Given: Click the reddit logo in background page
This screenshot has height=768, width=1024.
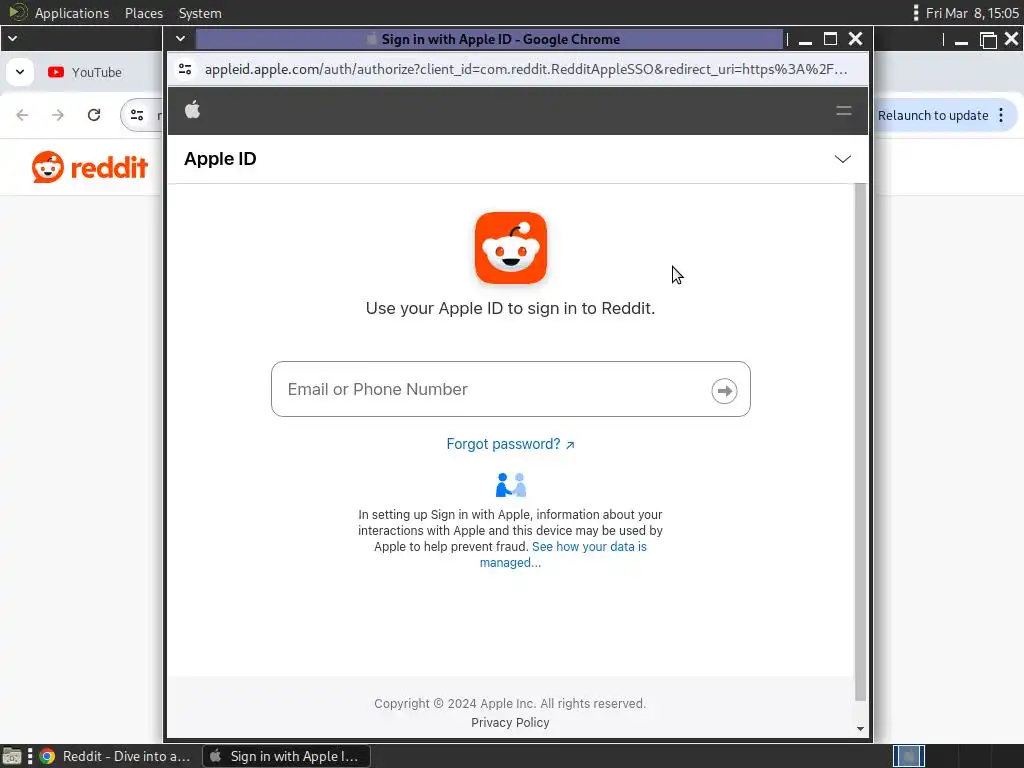Looking at the screenshot, I should click(x=89, y=167).
